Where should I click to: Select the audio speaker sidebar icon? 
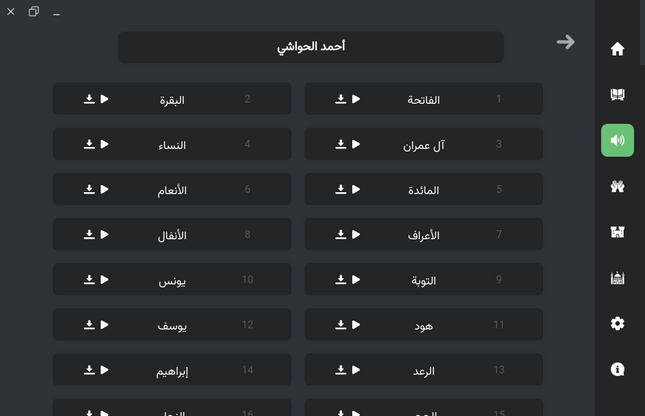pyautogui.click(x=617, y=140)
